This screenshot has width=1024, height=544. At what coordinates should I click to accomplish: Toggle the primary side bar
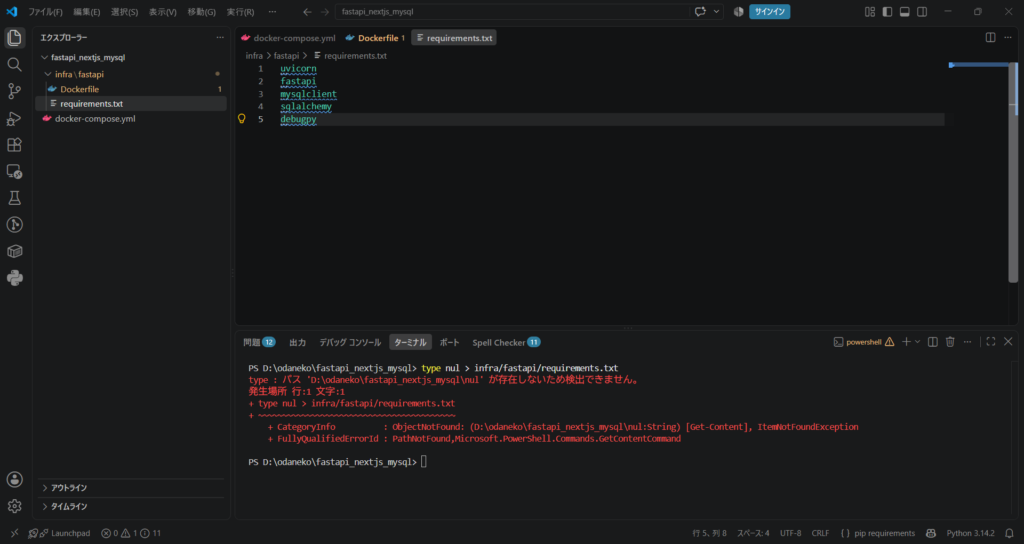[x=887, y=12]
